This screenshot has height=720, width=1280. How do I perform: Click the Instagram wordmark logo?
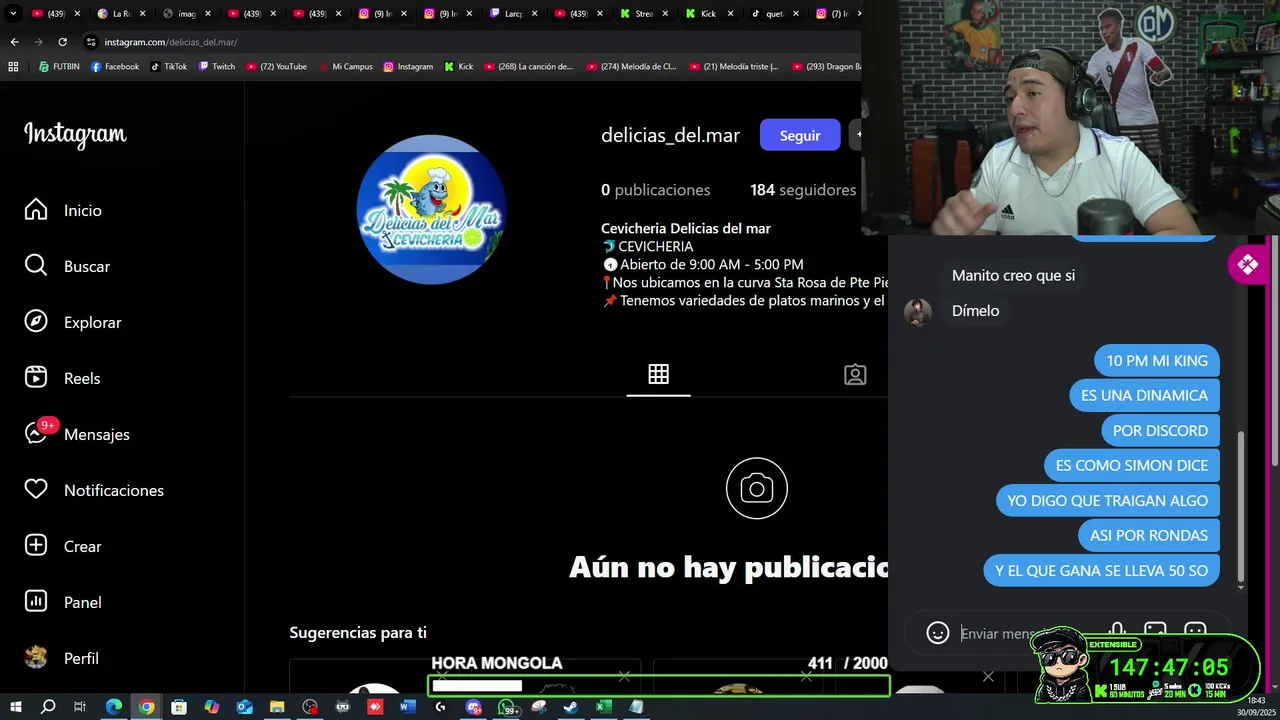[75, 135]
